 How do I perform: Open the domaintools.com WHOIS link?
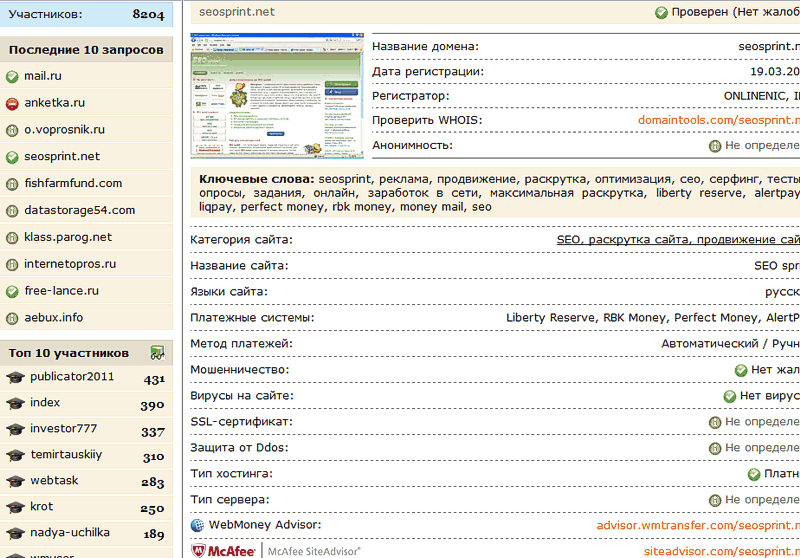click(x=719, y=120)
